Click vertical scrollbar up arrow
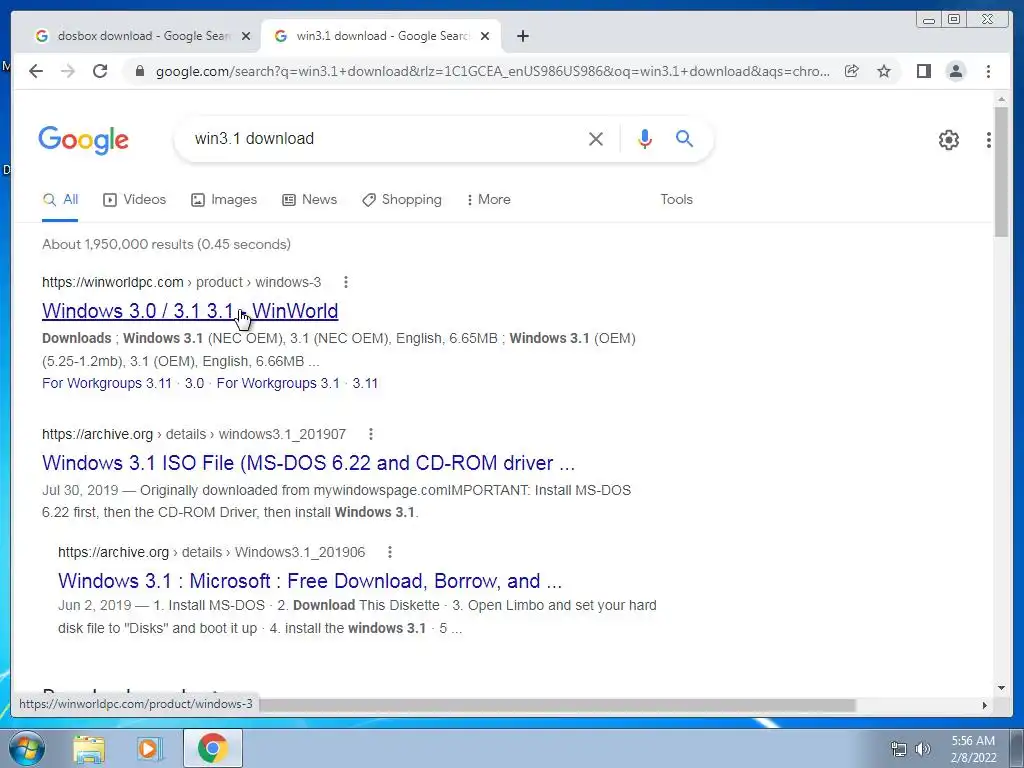 (1001, 99)
